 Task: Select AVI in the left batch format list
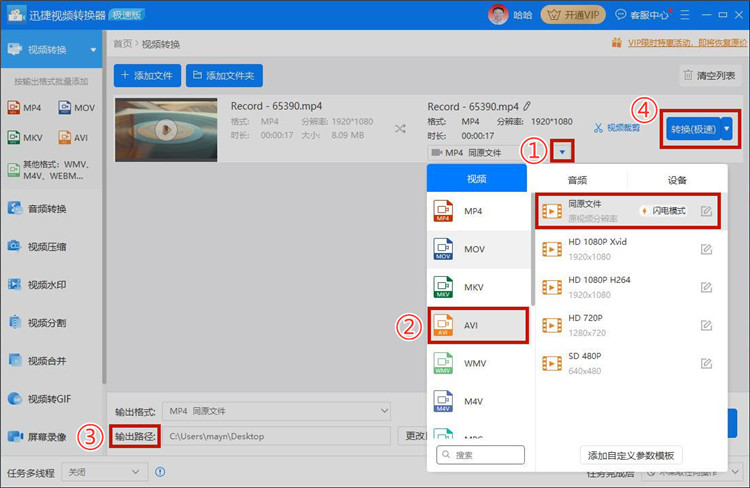coord(73,138)
